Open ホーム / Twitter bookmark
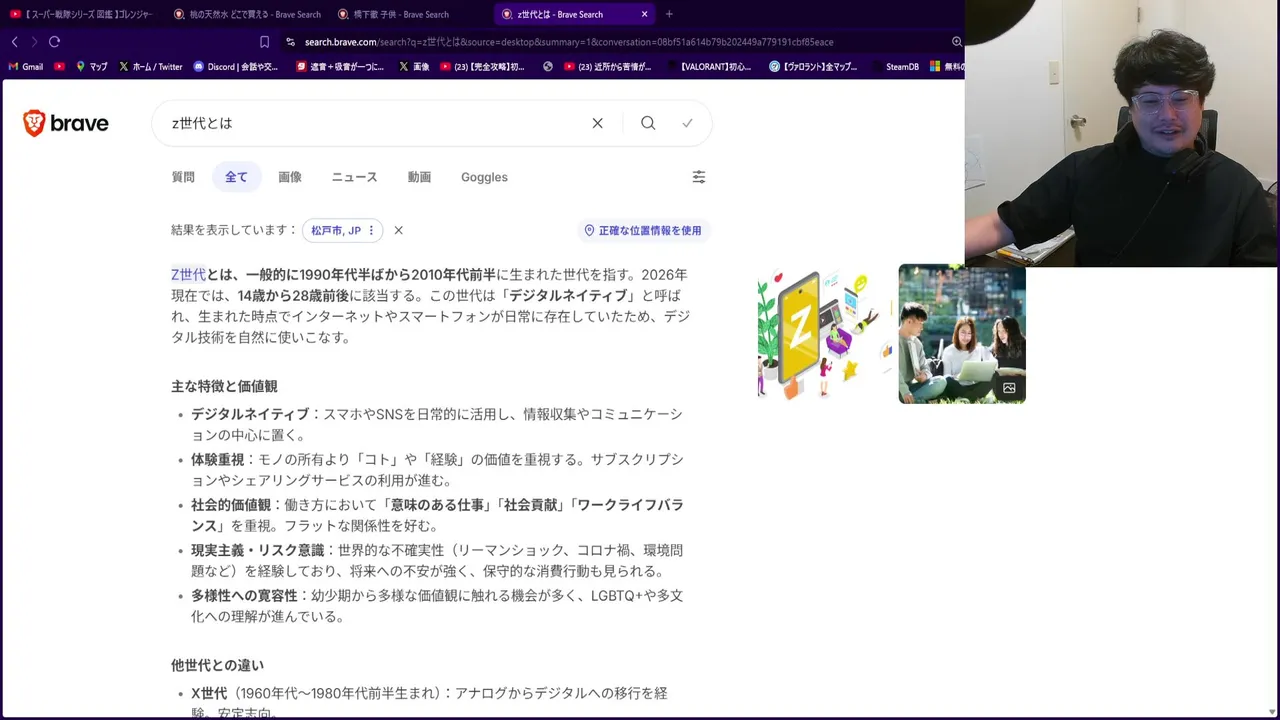Image resolution: width=1280 pixels, height=720 pixels. [x=151, y=67]
